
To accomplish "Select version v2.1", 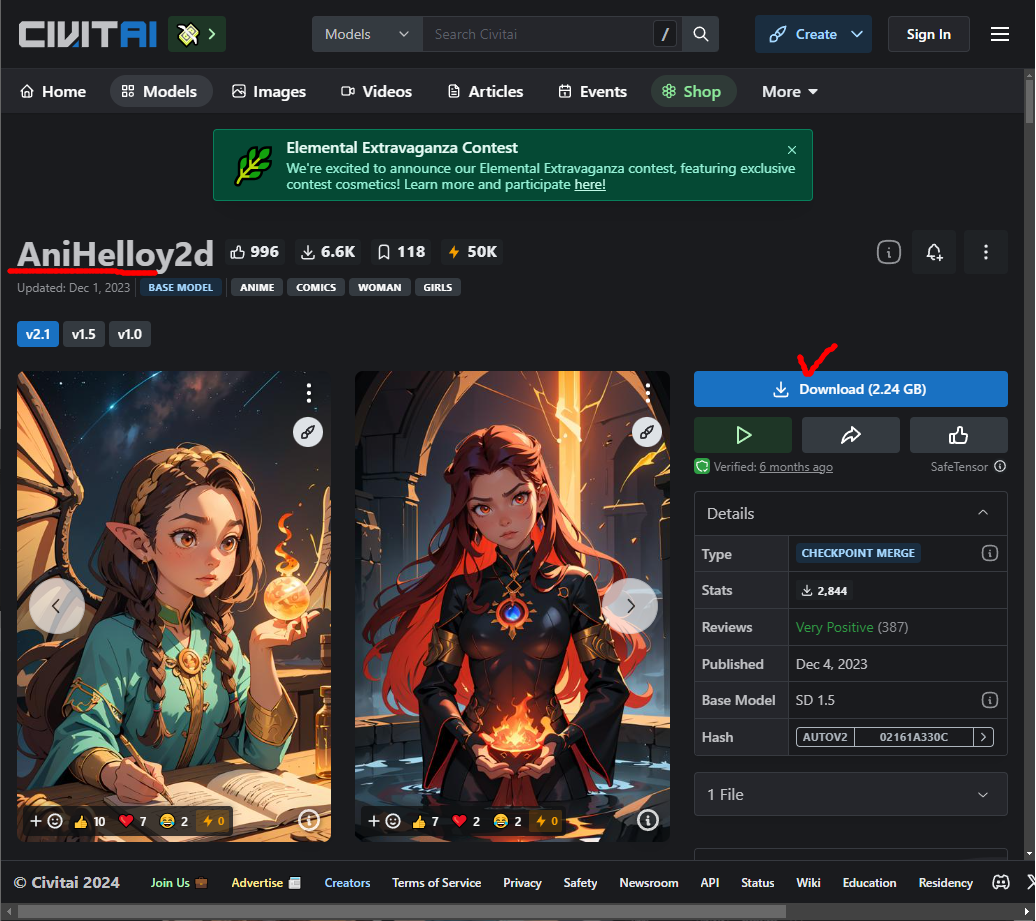I will (38, 334).
